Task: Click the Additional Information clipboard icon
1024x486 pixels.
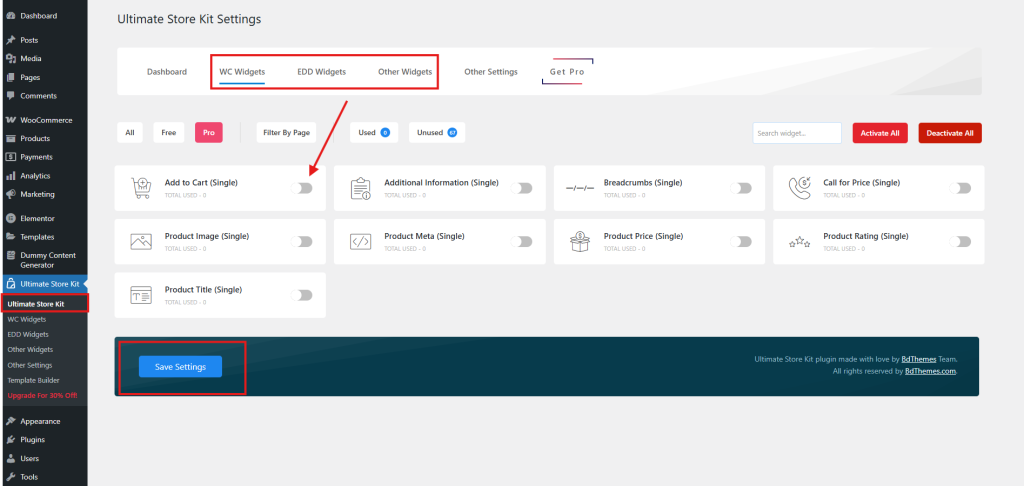Action: tap(360, 188)
